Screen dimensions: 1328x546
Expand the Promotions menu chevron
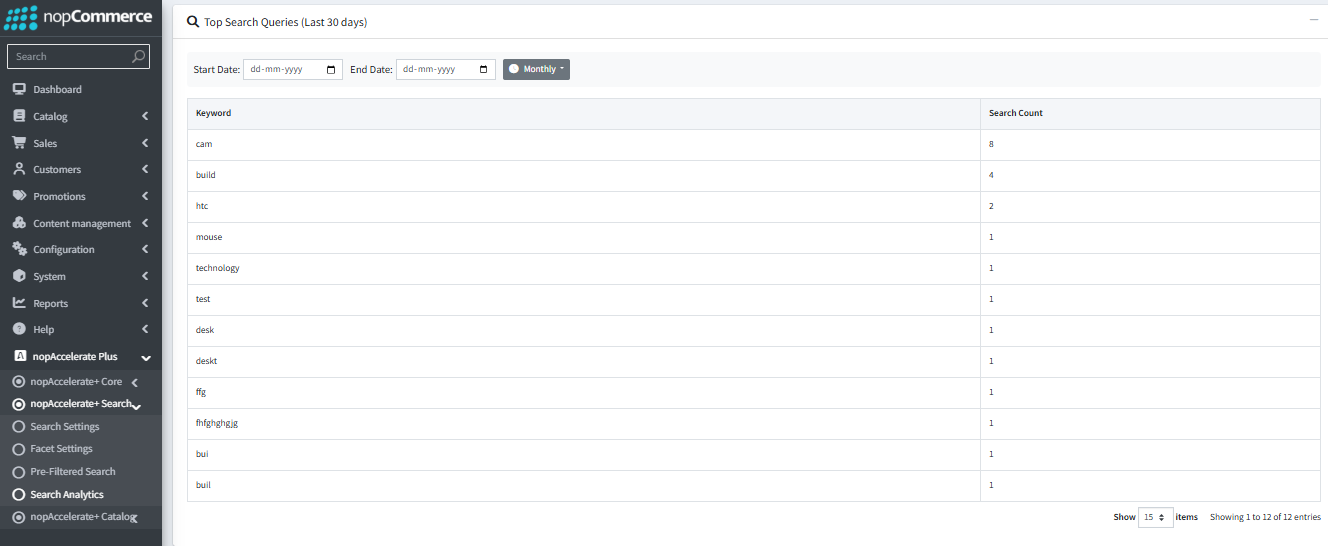click(x=145, y=196)
